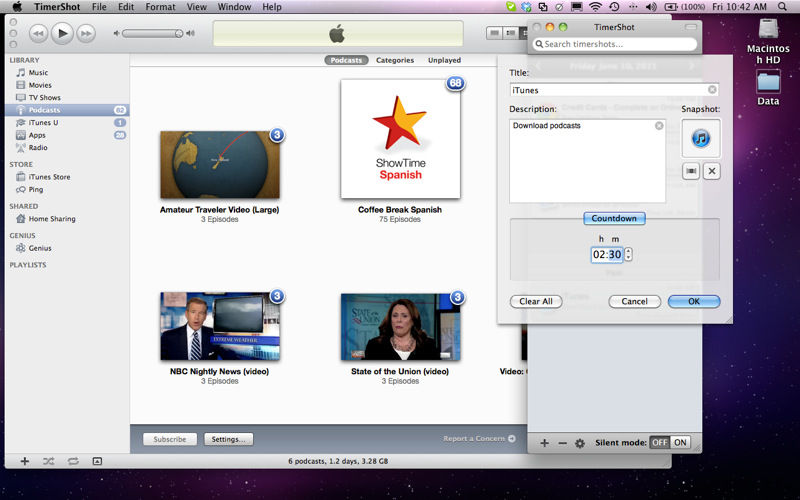This screenshot has width=800, height=500.
Task: Open Music library in iTunes sidebar
Action: point(38,72)
